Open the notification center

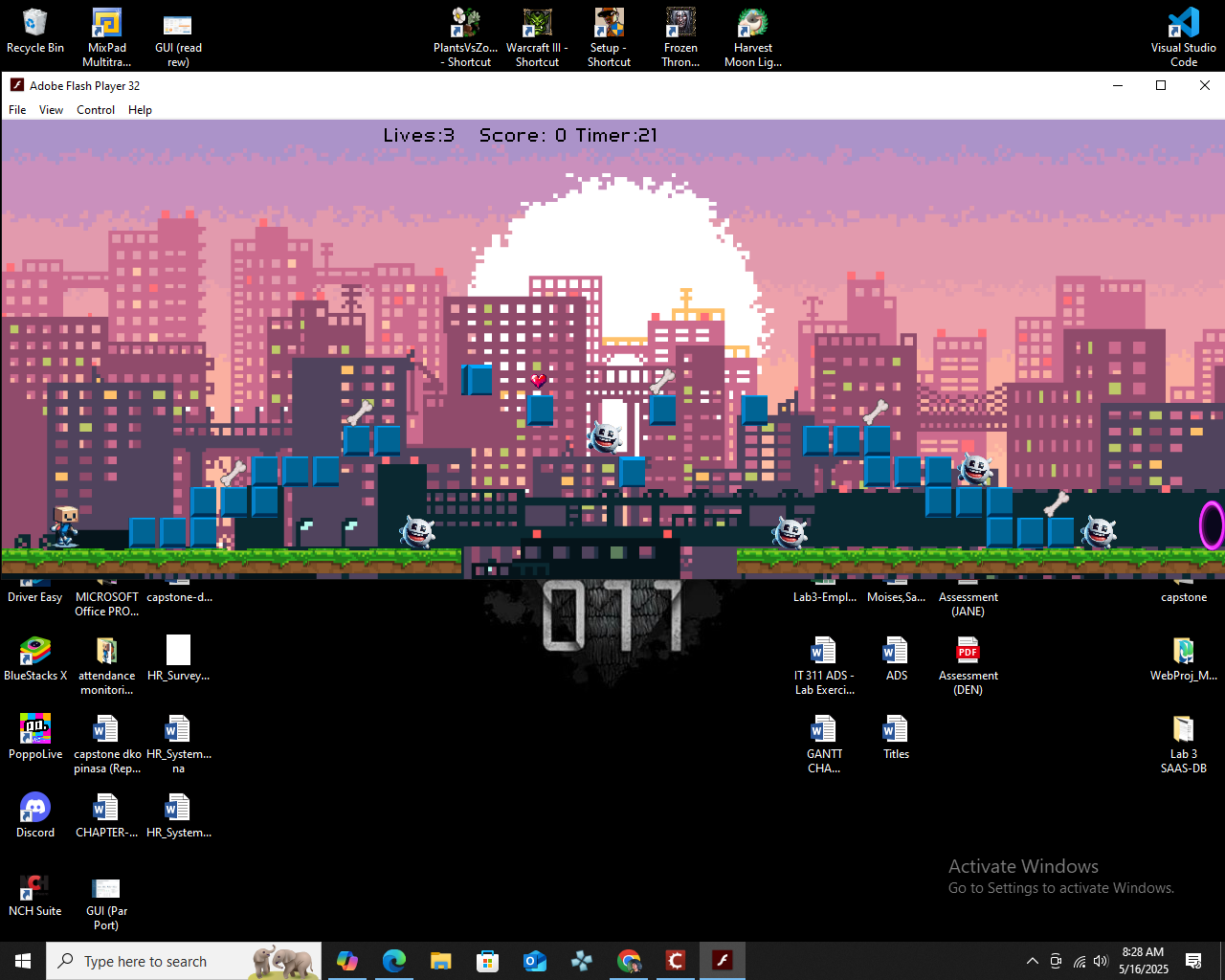(x=1193, y=961)
